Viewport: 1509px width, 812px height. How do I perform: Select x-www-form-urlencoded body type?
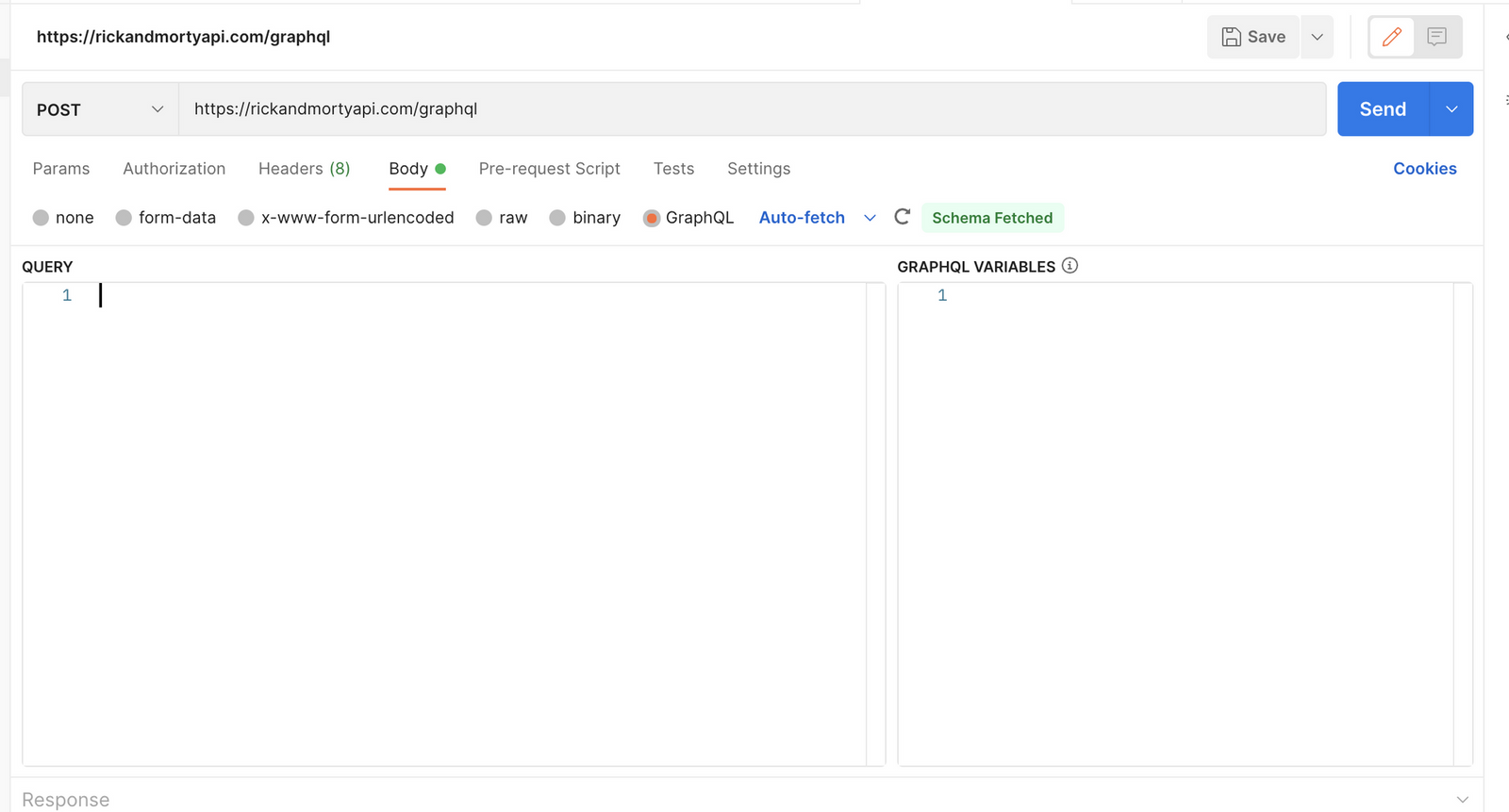coord(246,218)
